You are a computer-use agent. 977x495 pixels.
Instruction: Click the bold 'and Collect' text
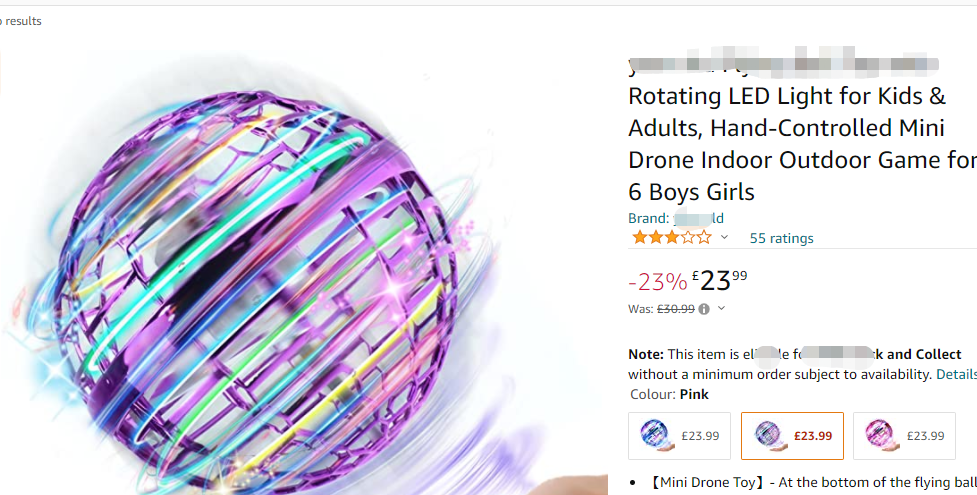coord(923,354)
